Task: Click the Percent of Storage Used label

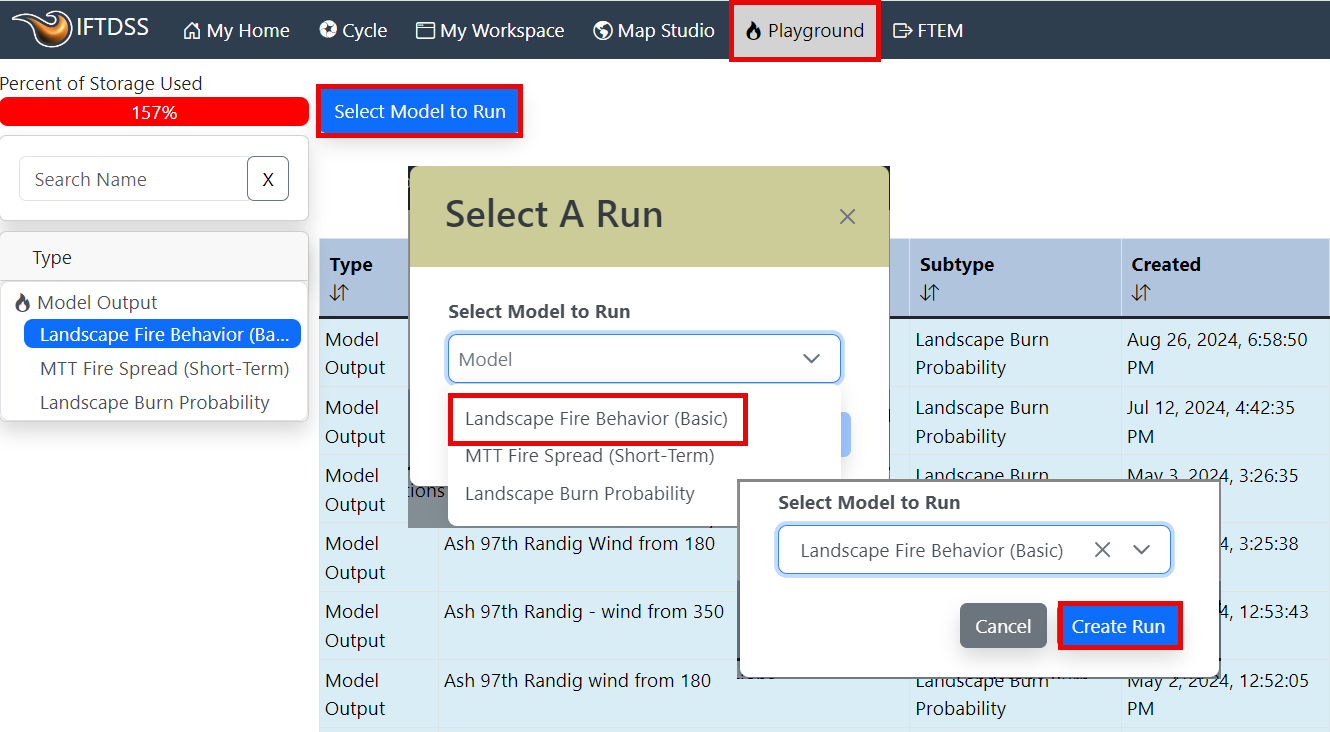Action: point(101,84)
